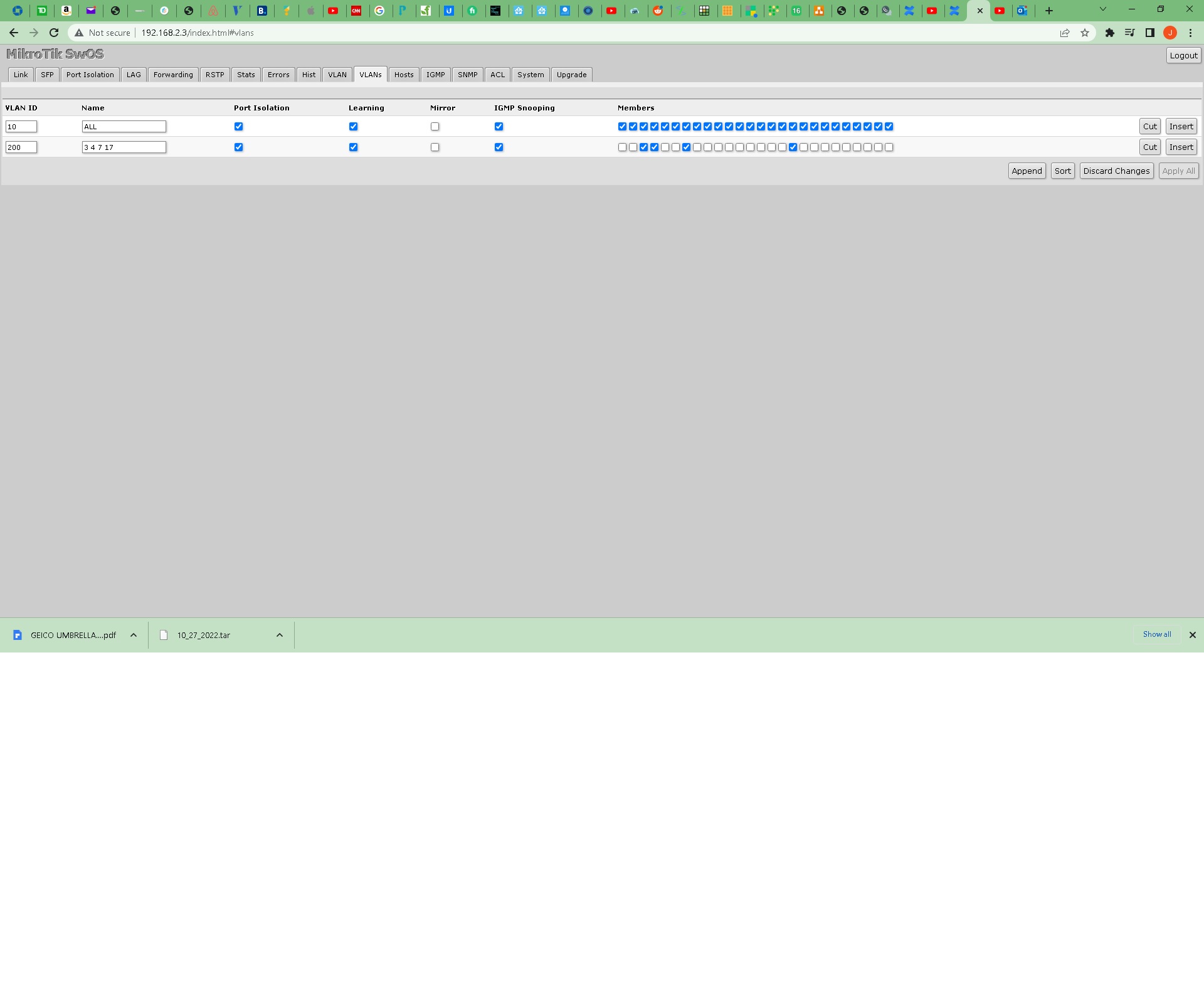
Task: Open the Hosts tab
Action: [403, 75]
